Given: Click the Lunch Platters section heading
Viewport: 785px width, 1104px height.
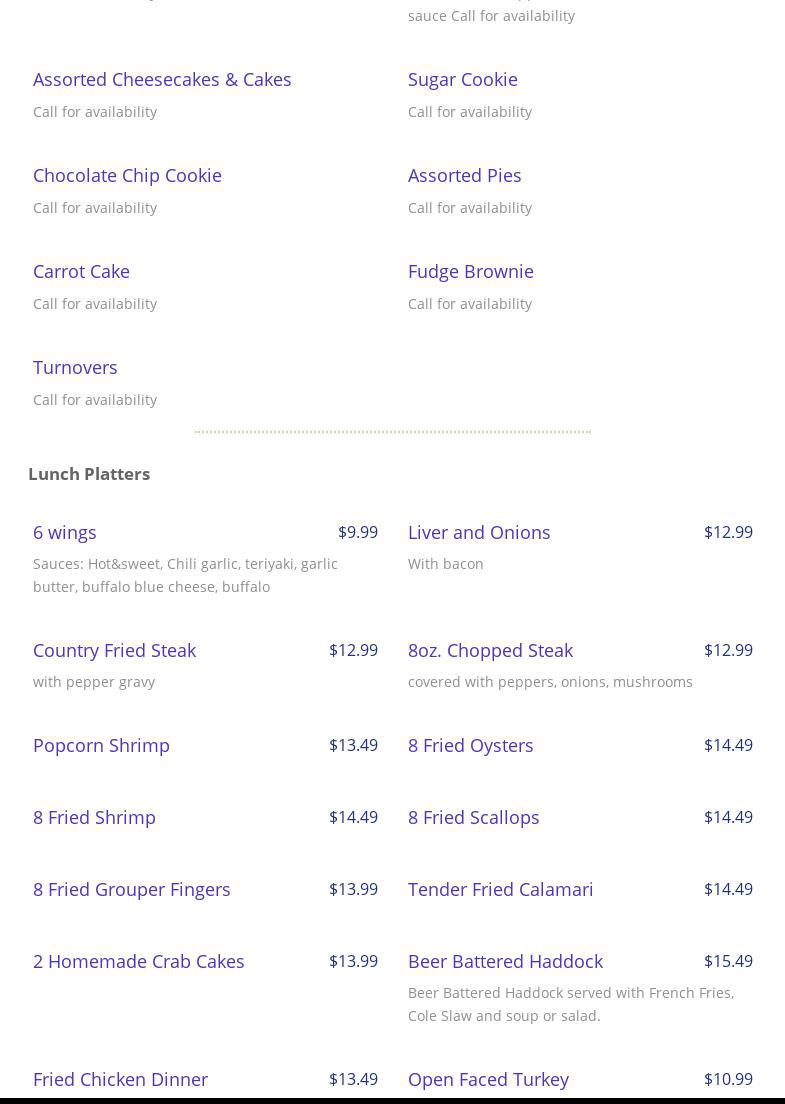Looking at the screenshot, I should coord(89,474).
